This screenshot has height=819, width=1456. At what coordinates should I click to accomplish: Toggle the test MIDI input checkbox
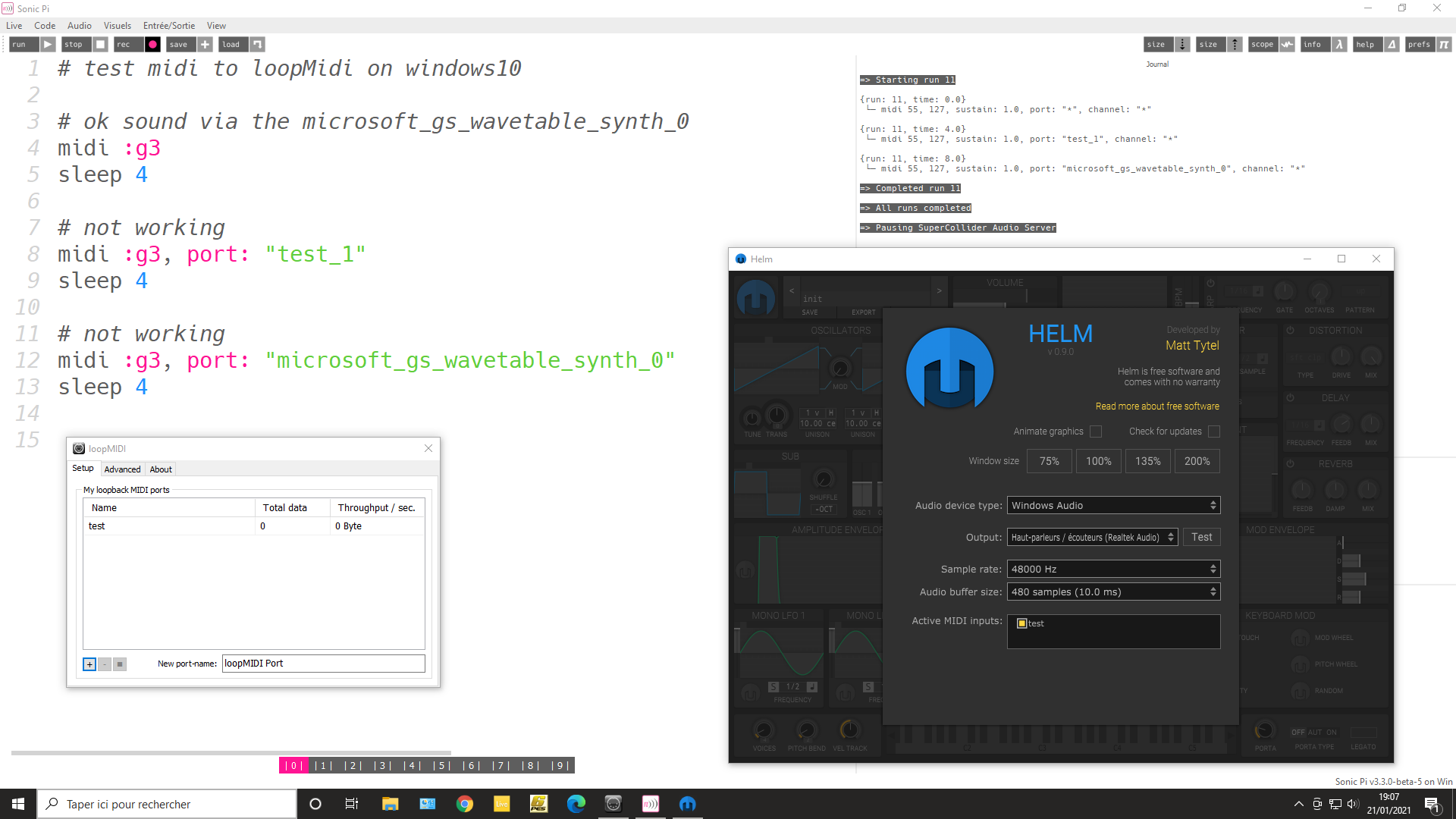pyautogui.click(x=1021, y=623)
